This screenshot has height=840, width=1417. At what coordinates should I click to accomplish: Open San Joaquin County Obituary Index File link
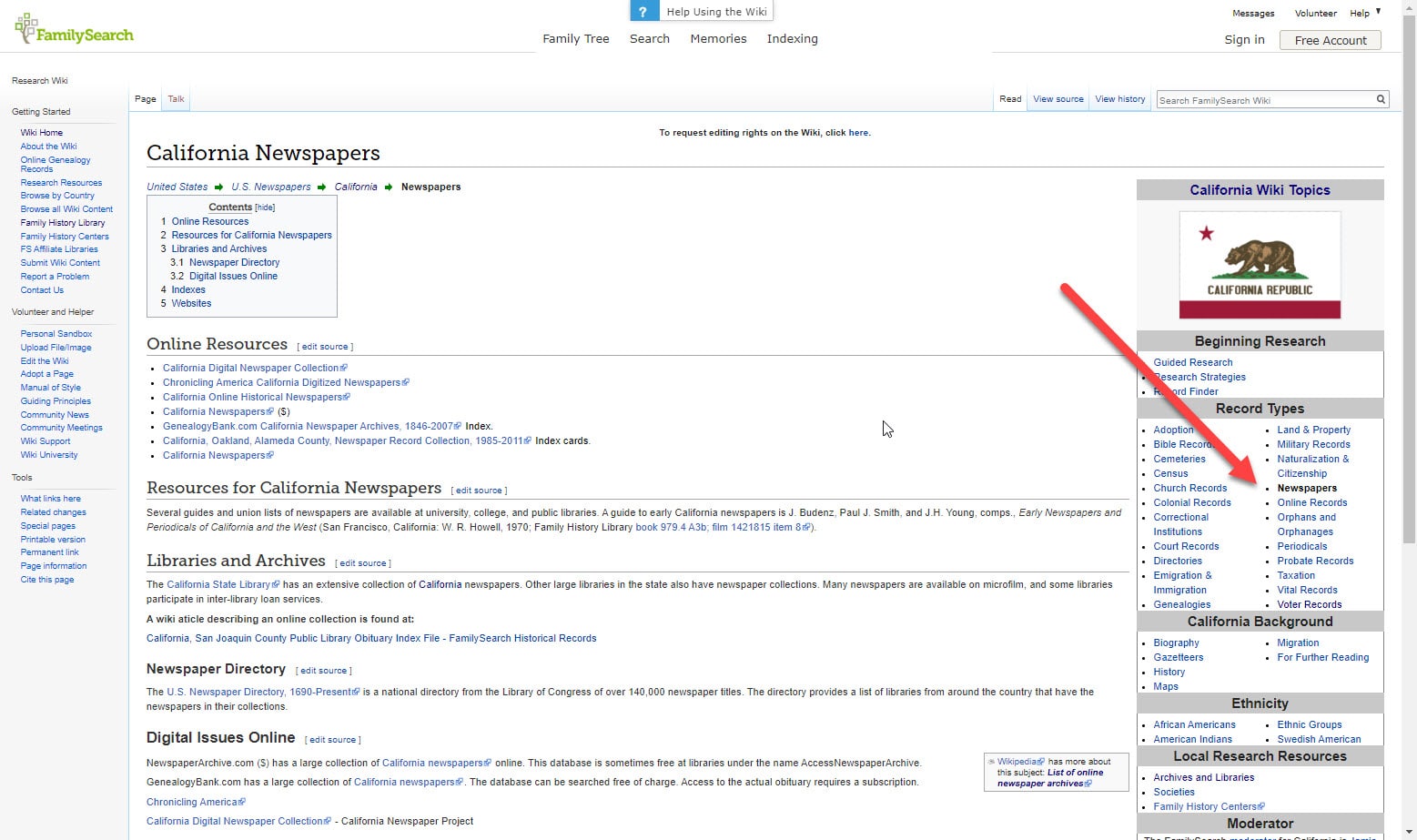tap(371, 638)
